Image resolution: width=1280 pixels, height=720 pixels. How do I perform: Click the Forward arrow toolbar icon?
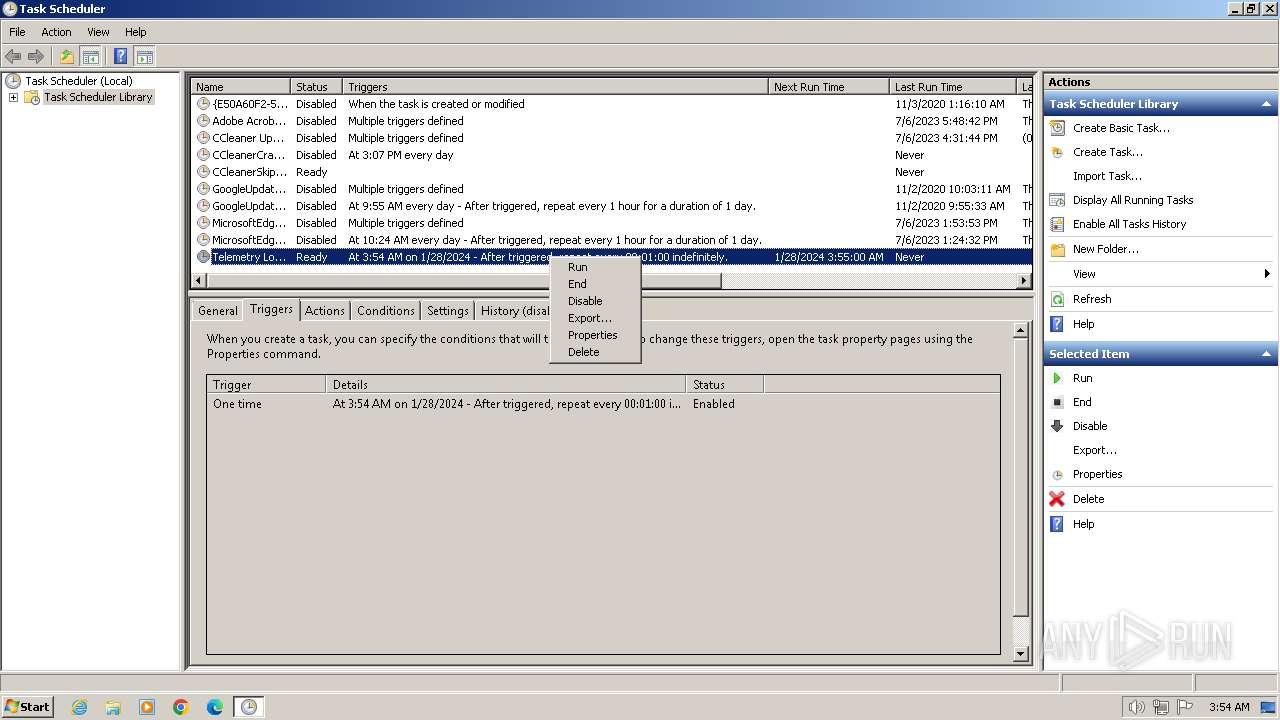click(x=36, y=56)
